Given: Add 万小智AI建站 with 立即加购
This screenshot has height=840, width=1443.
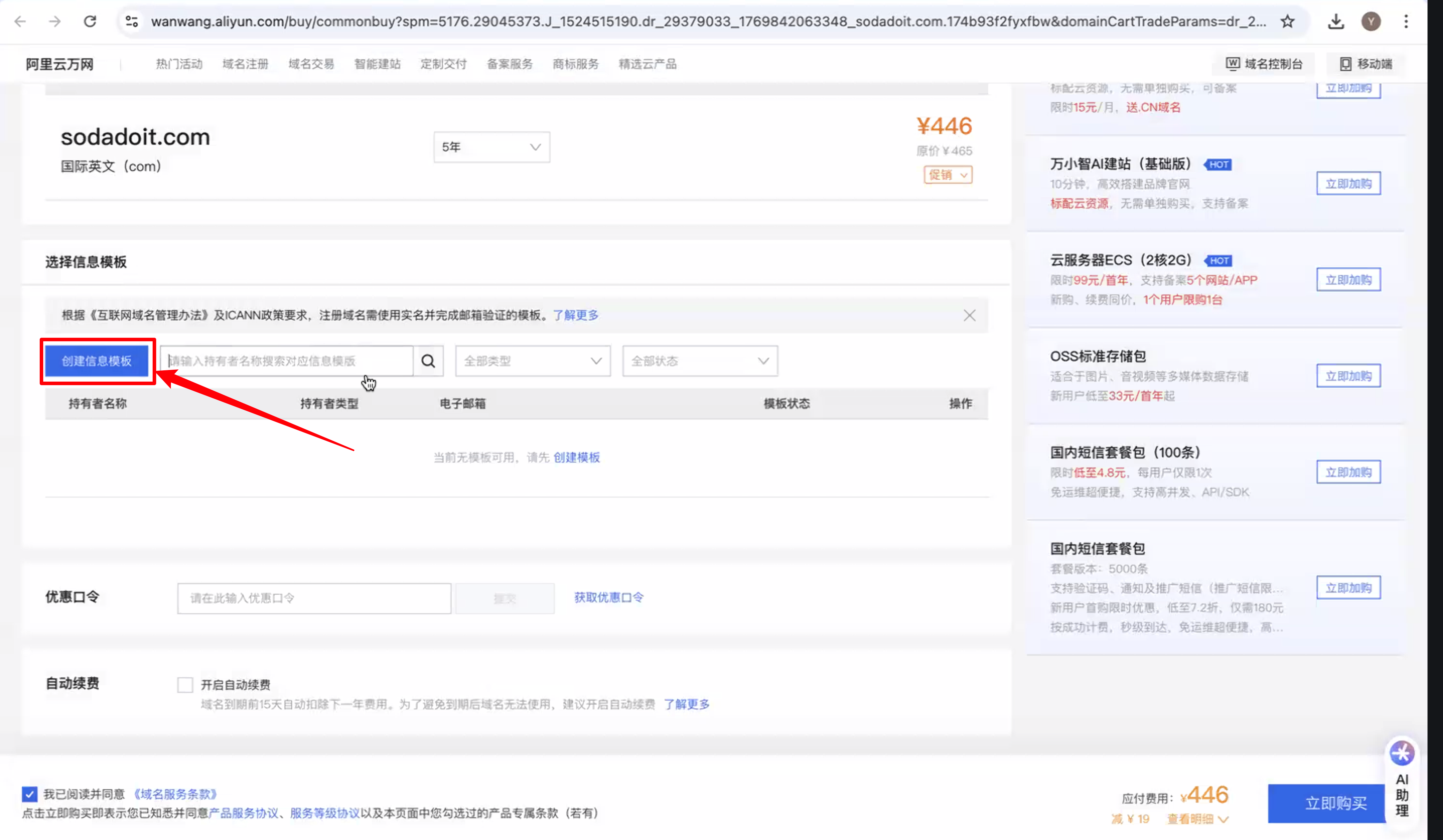Looking at the screenshot, I should (x=1348, y=184).
